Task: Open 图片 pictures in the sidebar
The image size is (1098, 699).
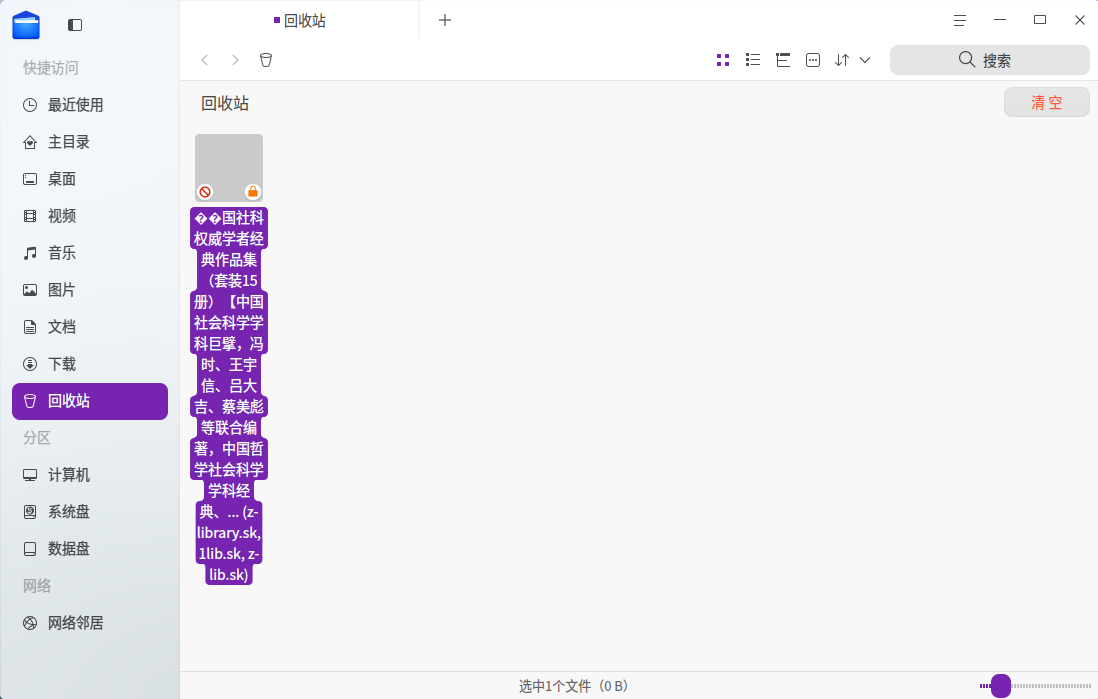Action: point(90,290)
